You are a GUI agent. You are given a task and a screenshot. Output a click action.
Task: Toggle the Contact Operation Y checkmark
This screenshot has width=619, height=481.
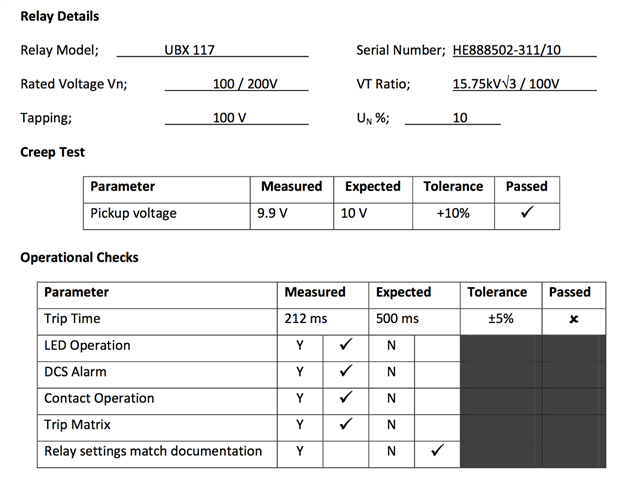346,398
